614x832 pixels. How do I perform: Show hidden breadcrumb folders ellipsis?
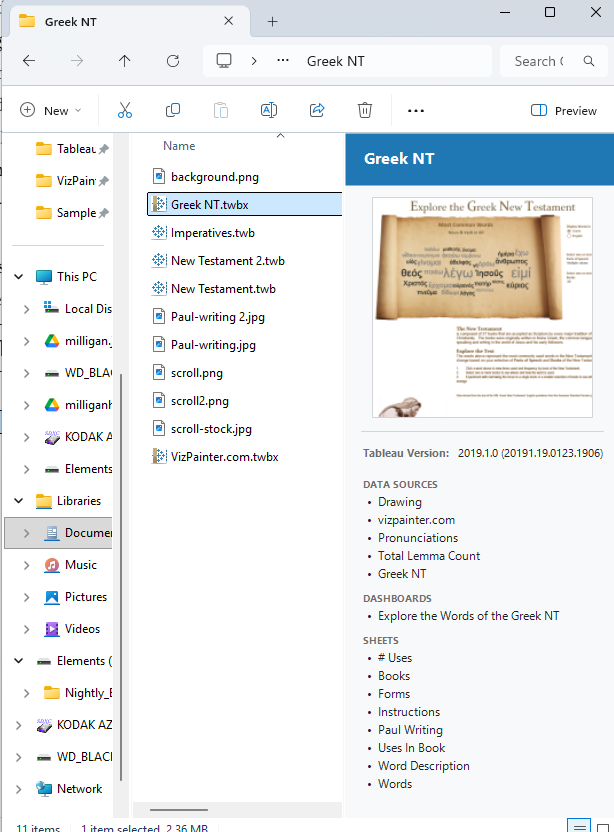pyautogui.click(x=283, y=60)
